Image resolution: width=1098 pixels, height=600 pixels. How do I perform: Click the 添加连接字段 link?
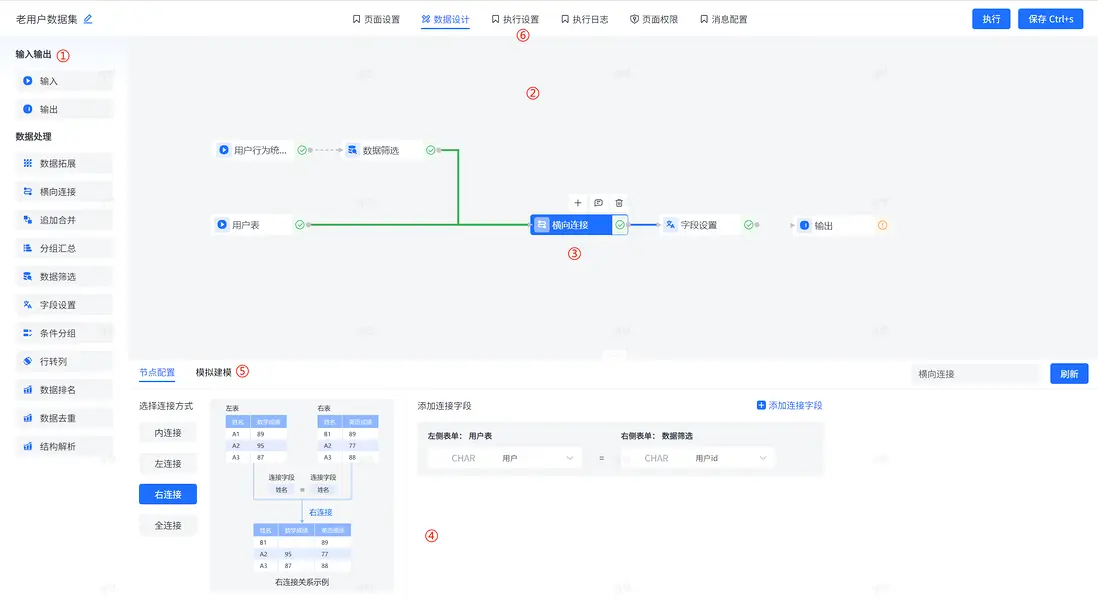[x=789, y=405]
